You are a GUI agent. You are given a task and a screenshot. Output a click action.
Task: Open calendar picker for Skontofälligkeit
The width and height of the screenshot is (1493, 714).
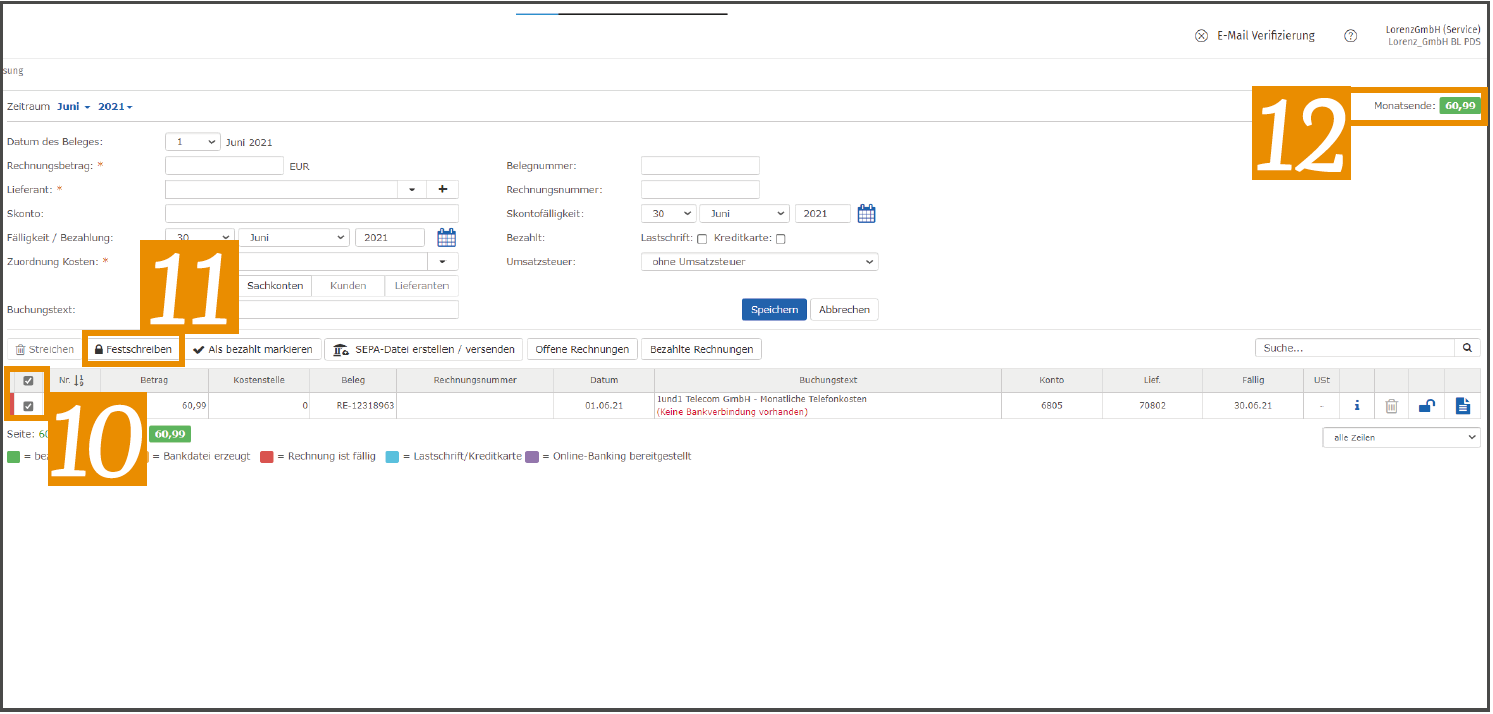pyautogui.click(x=866, y=213)
